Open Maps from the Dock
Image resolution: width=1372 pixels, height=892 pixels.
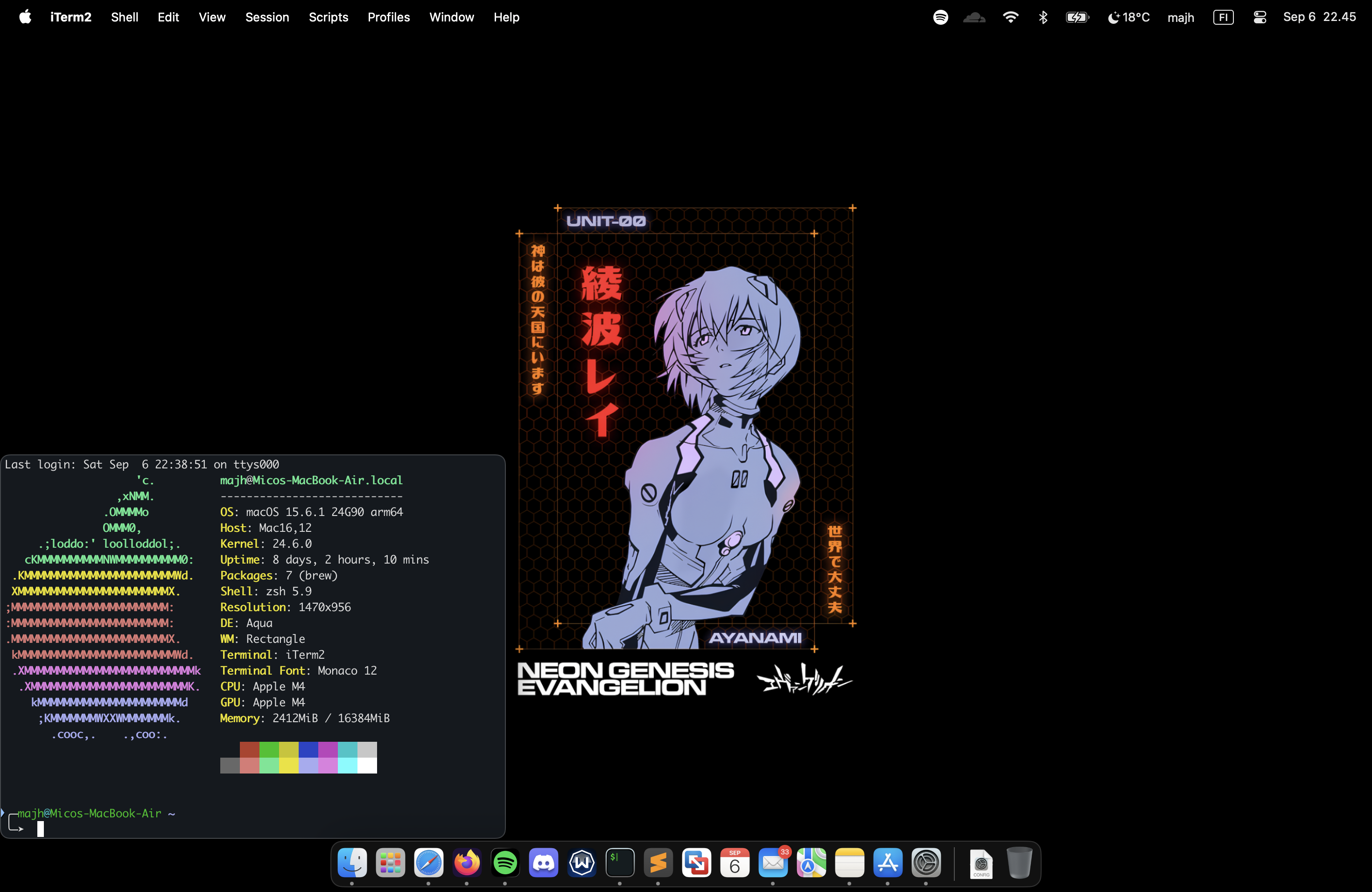point(811,863)
